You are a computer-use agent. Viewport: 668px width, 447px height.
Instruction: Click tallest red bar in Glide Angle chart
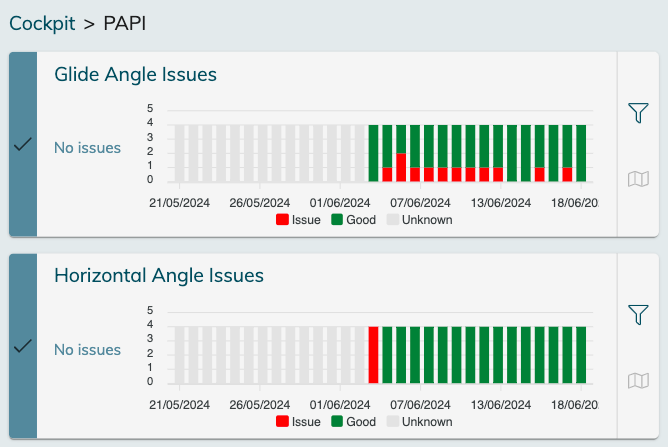click(401, 167)
